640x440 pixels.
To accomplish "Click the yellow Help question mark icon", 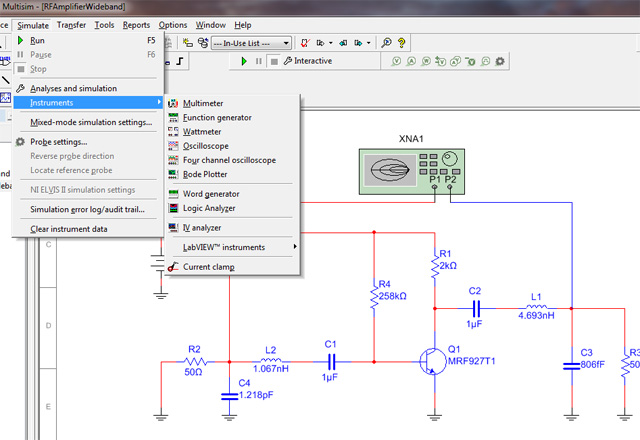I will [402, 43].
